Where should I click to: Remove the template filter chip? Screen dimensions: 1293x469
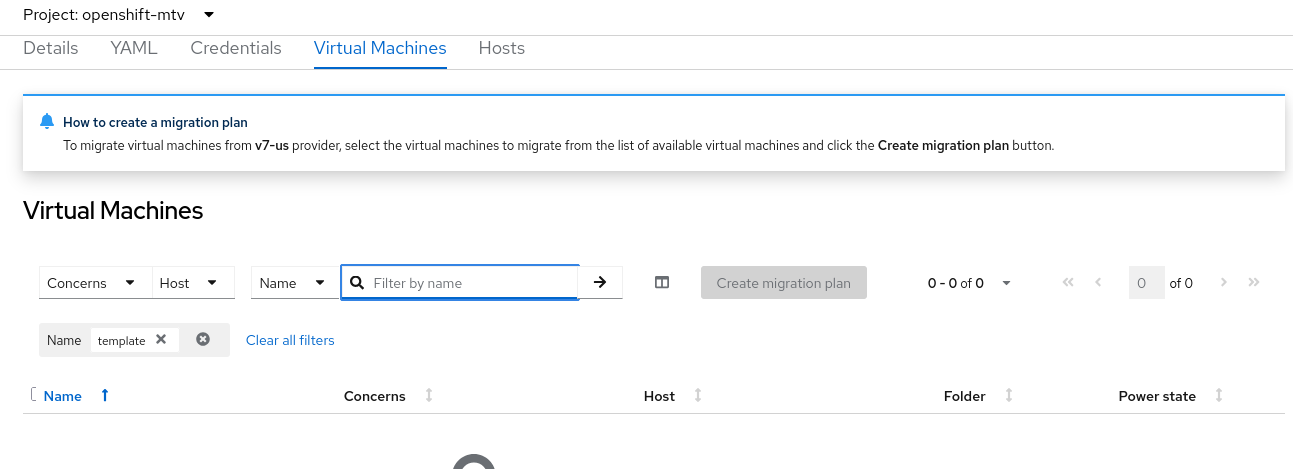(x=161, y=340)
